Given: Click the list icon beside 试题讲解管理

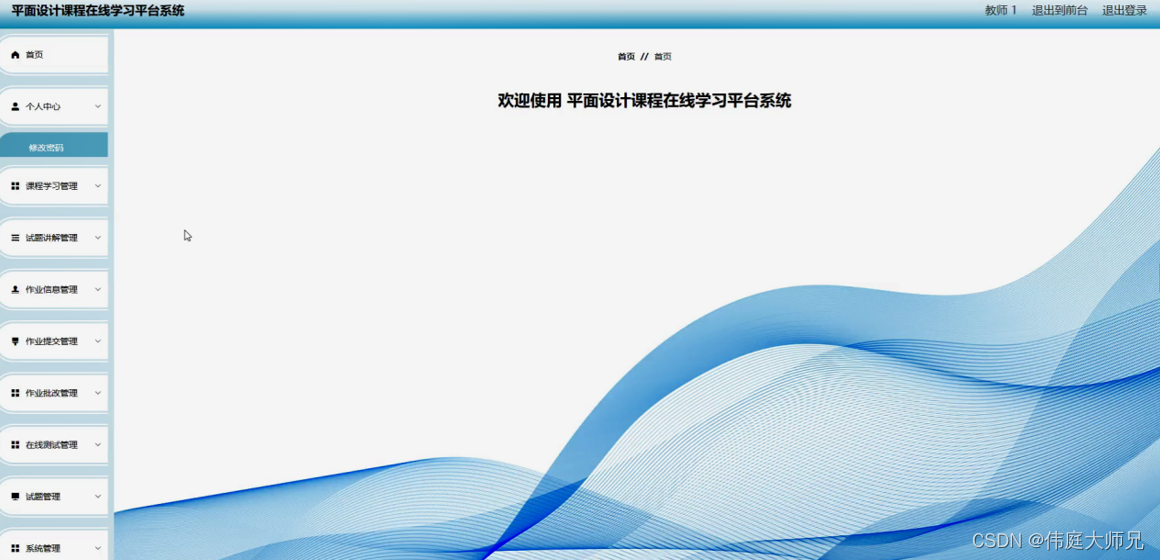Looking at the screenshot, I should [15, 238].
